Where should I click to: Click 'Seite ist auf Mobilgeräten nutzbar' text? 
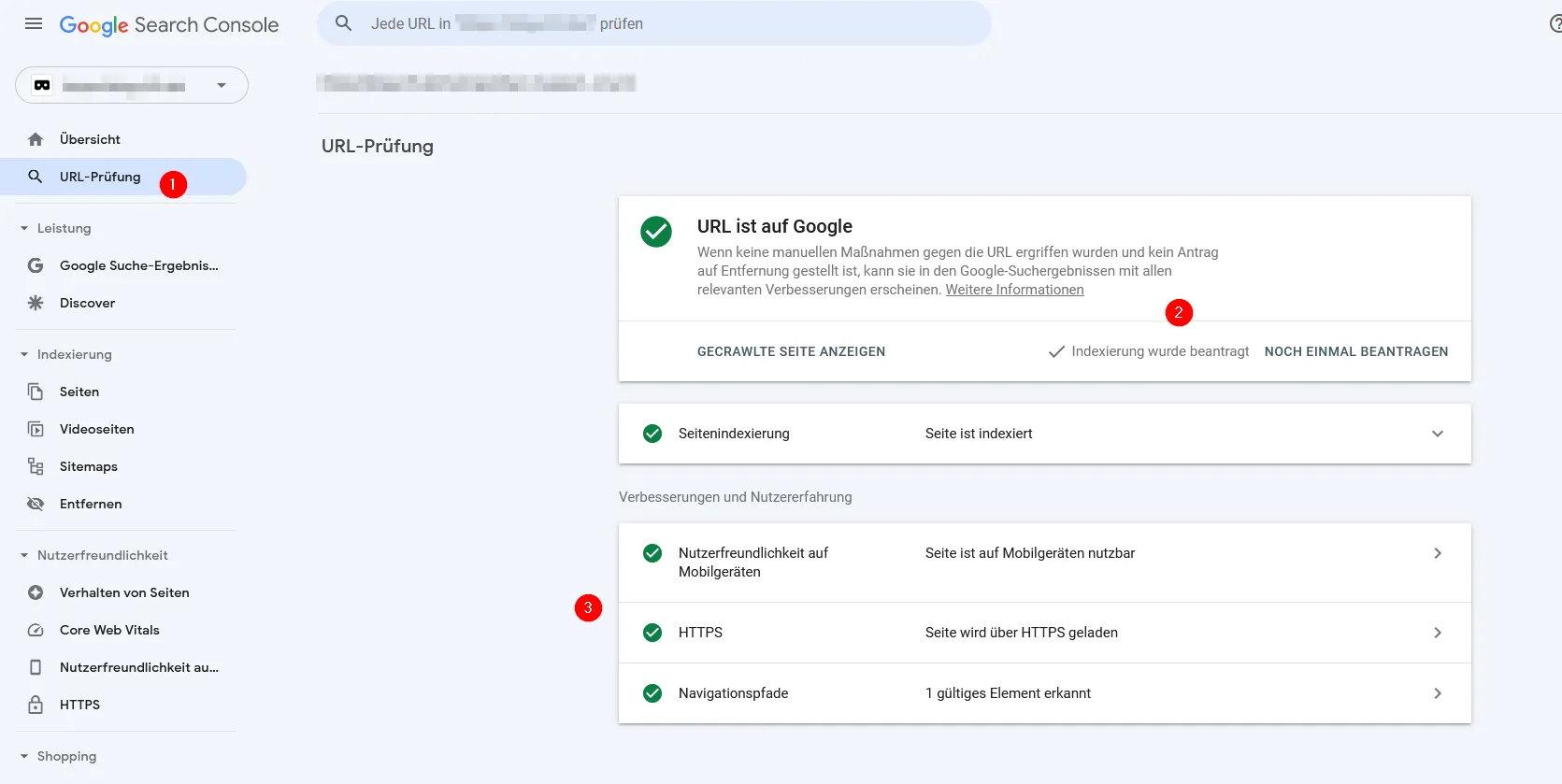coord(1030,553)
